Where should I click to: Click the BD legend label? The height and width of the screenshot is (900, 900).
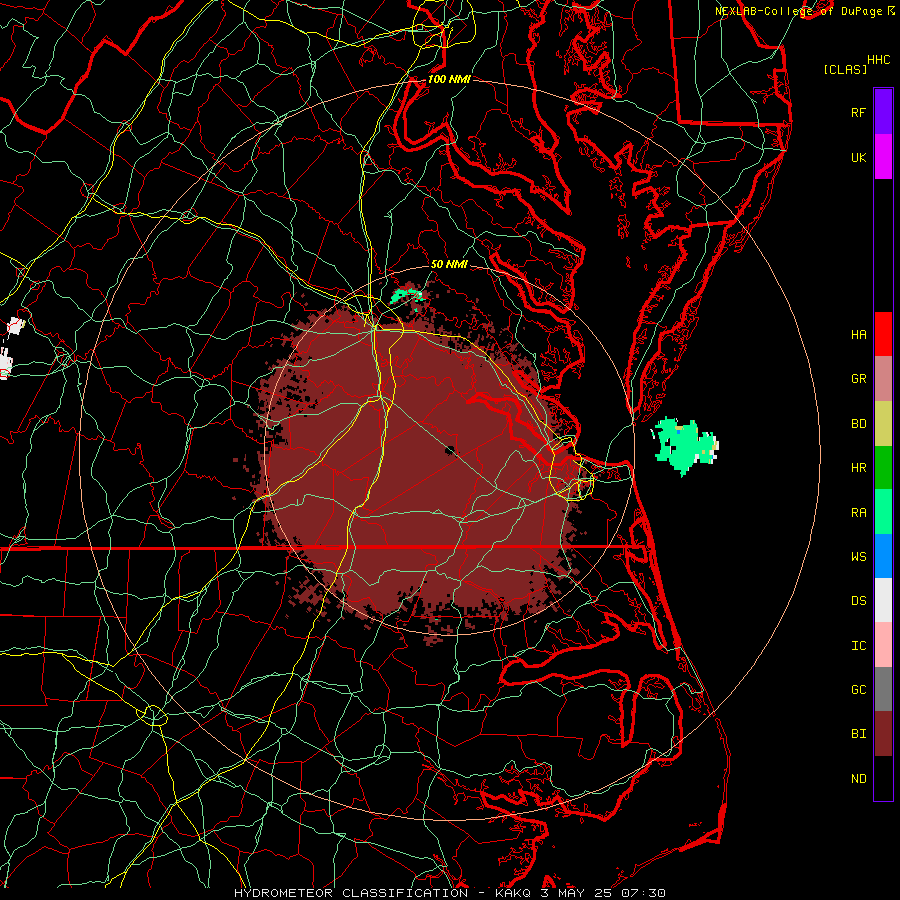point(858,424)
